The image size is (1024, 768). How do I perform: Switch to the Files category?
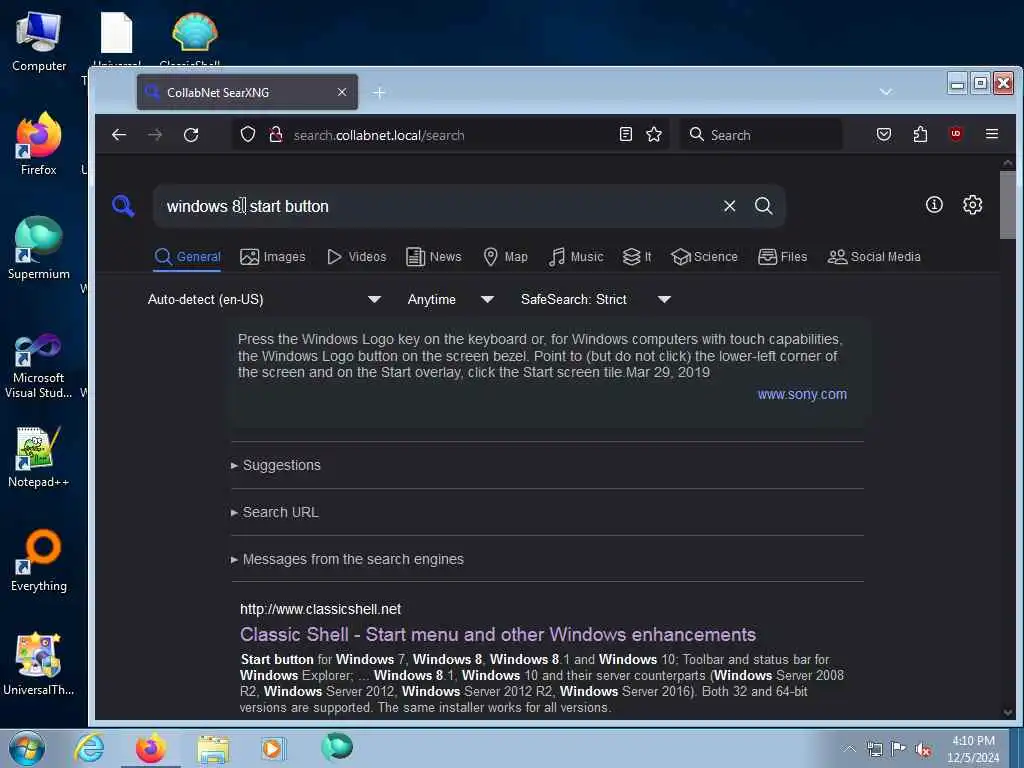click(x=782, y=257)
